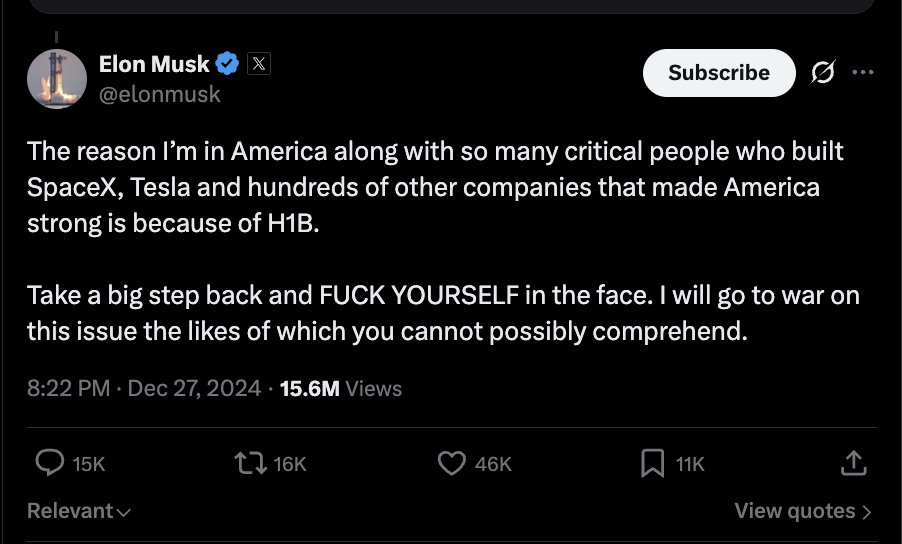The width and height of the screenshot is (902, 544).
Task: Click the 16K repost count
Action: click(x=290, y=464)
